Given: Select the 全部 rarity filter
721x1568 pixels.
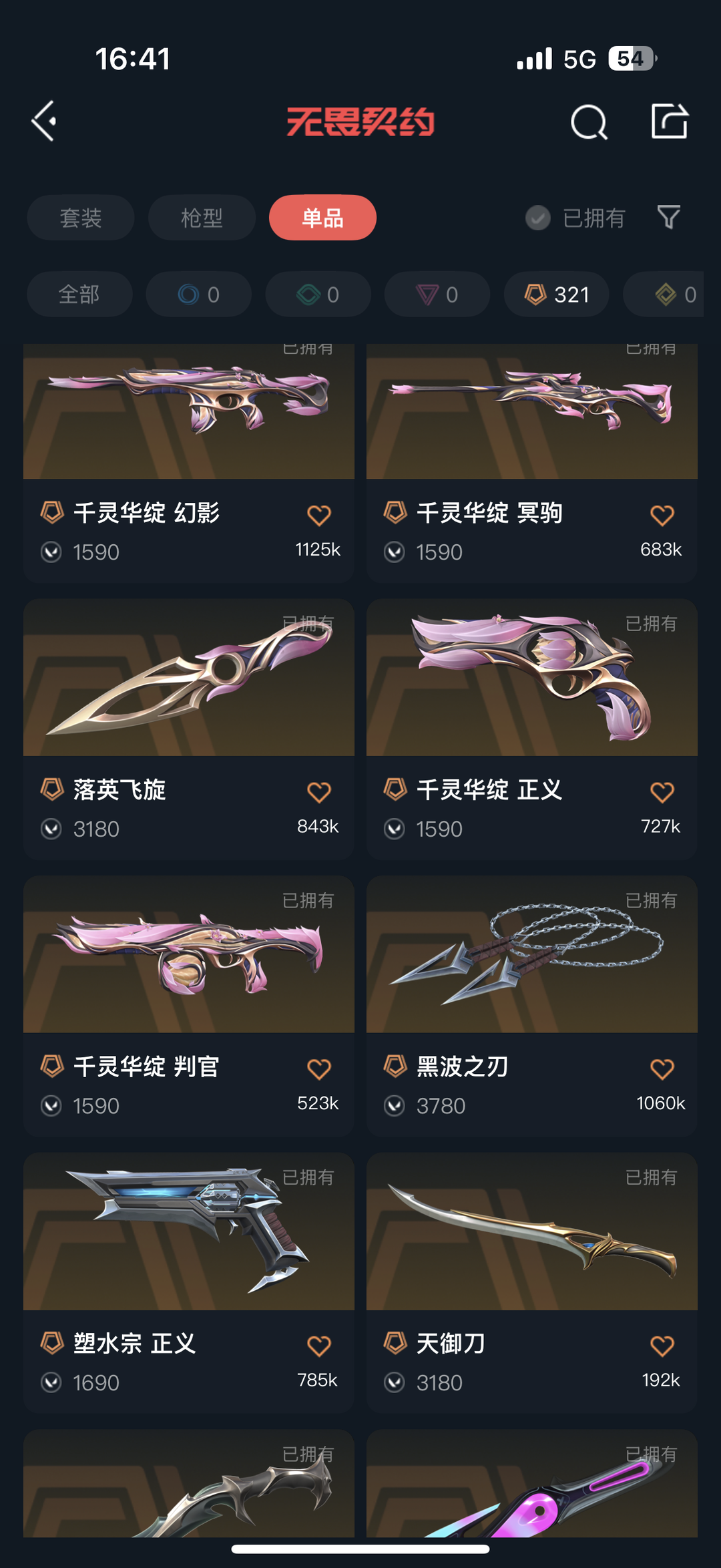Looking at the screenshot, I should pyautogui.click(x=79, y=295).
